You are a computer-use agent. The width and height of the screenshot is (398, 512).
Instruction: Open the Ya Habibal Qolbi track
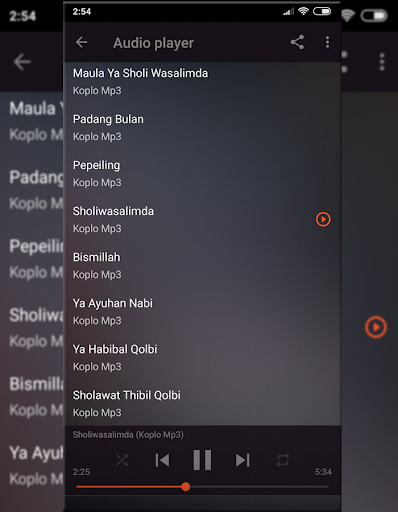pos(202,358)
